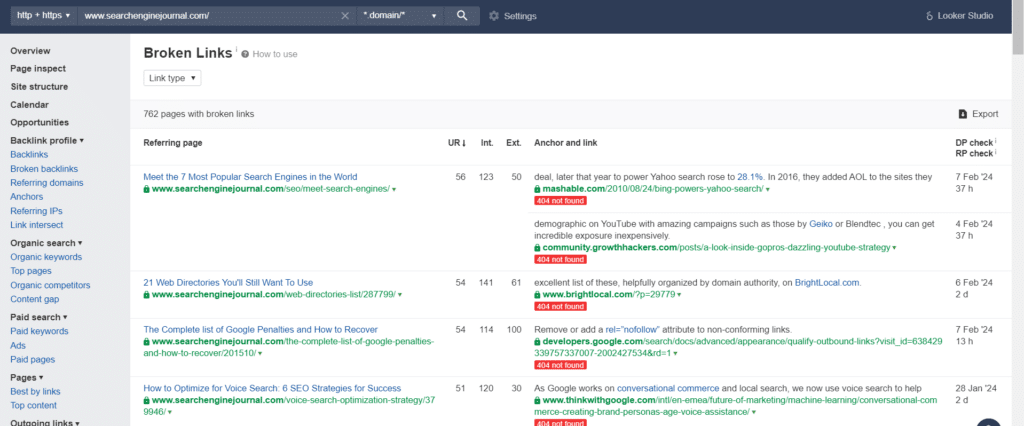Expand caret after mashable.com URL

(x=767, y=189)
